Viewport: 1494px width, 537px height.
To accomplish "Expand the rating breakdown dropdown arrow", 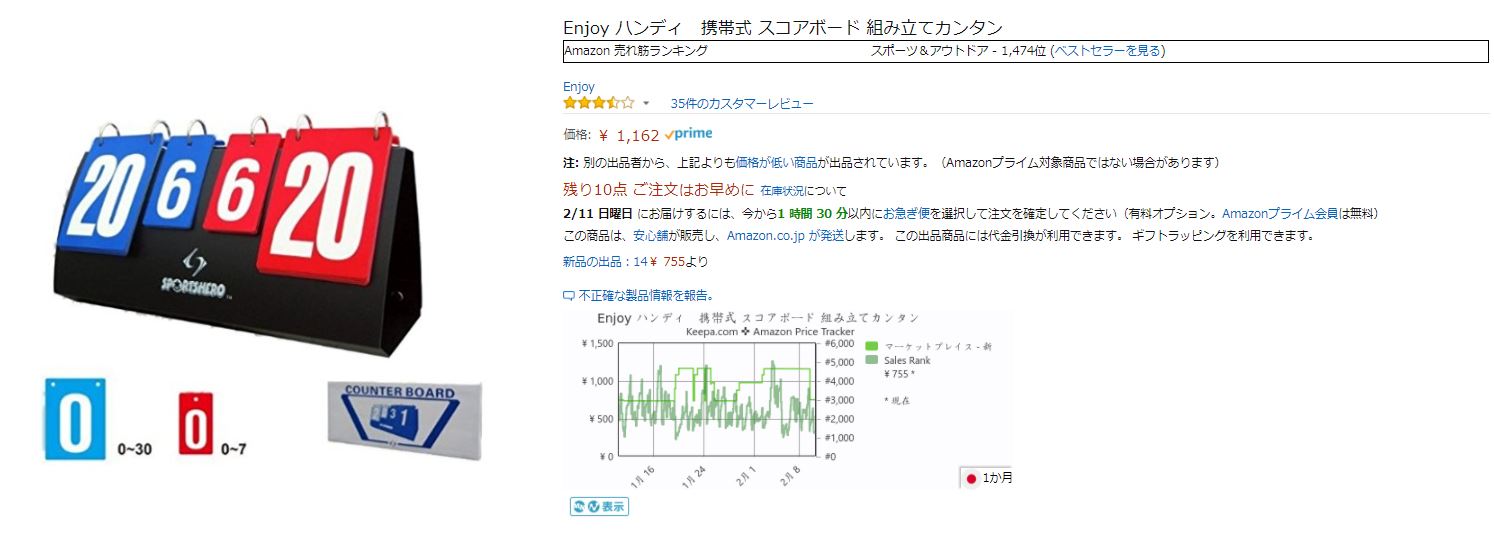I will tap(646, 104).
